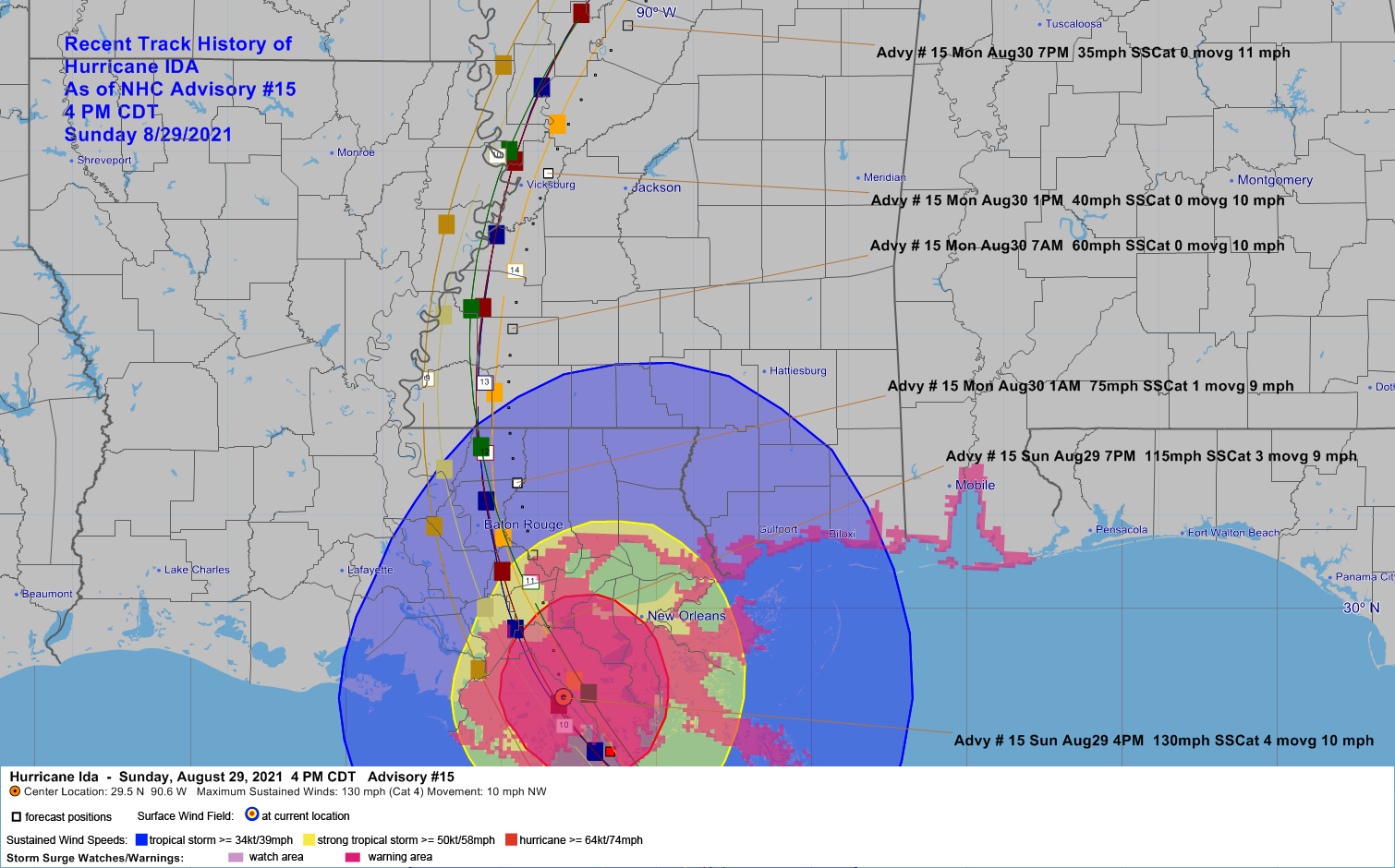The height and width of the screenshot is (868, 1395).
Task: Click the "Surface Wind Field:" legend label
Action: click(186, 816)
